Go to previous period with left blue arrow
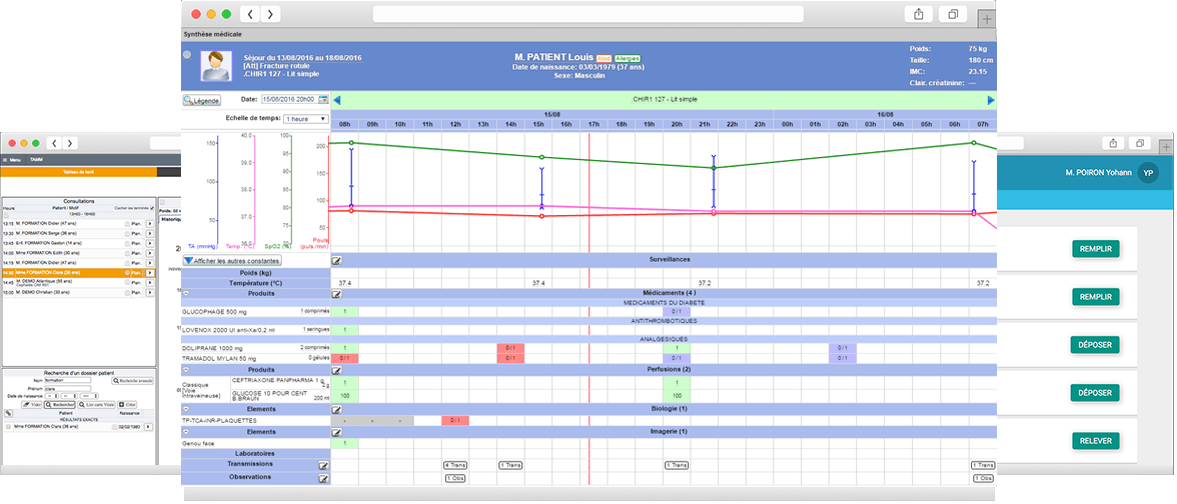The height and width of the screenshot is (504, 1177). click(336, 100)
